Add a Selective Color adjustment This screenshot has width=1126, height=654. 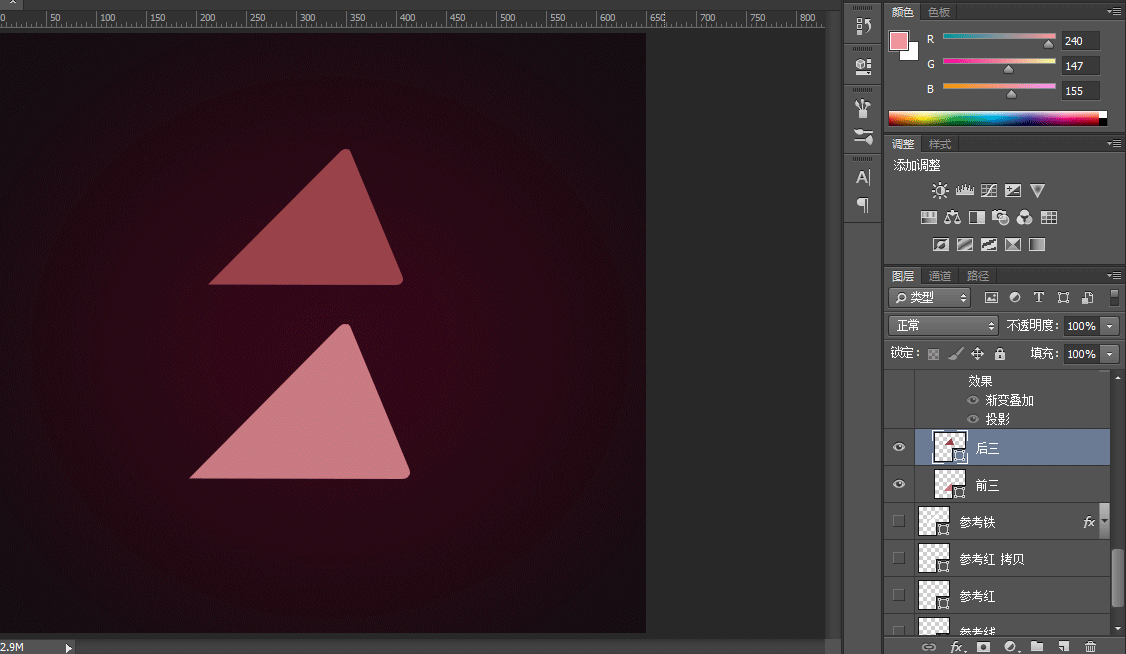1013,245
